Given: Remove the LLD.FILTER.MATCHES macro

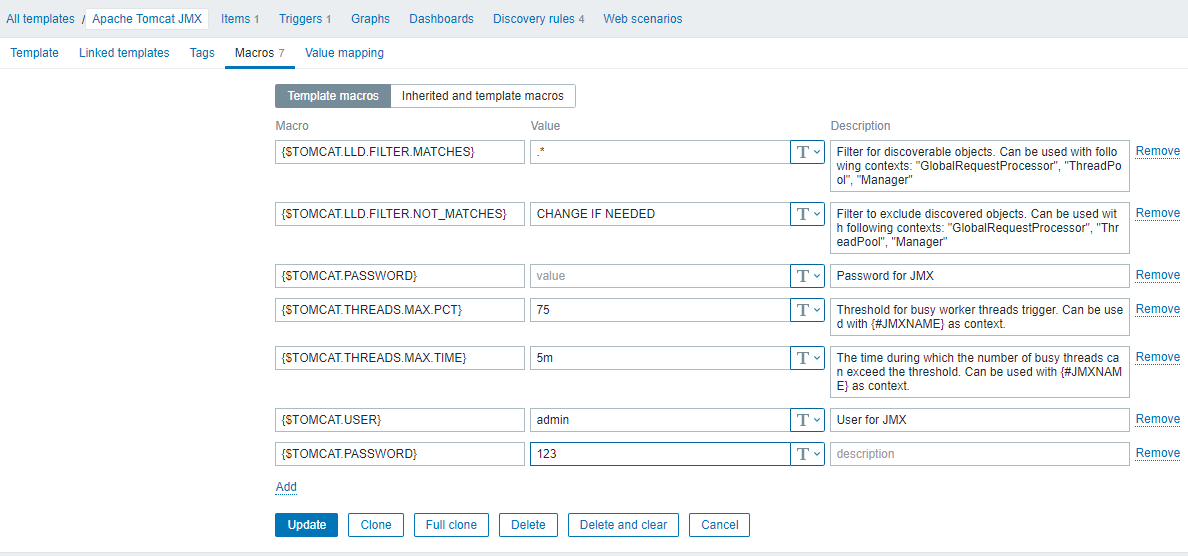Looking at the screenshot, I should 1157,151.
